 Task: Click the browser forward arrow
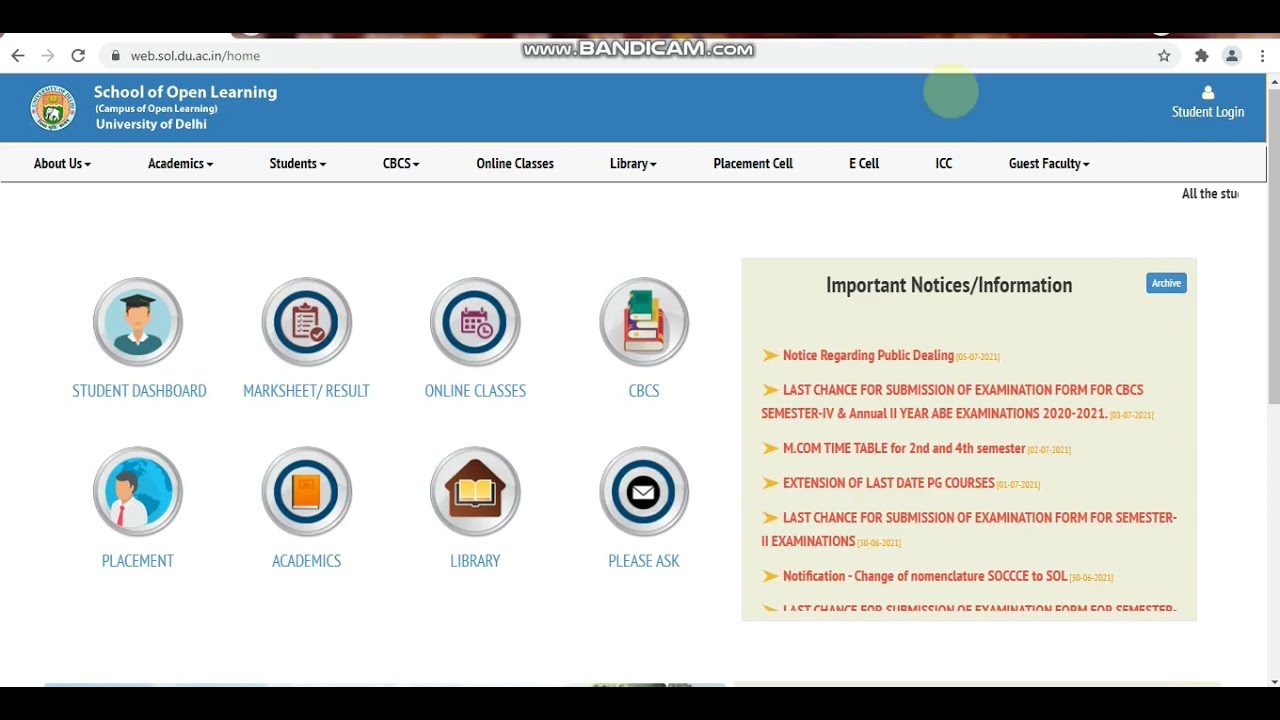tap(47, 56)
